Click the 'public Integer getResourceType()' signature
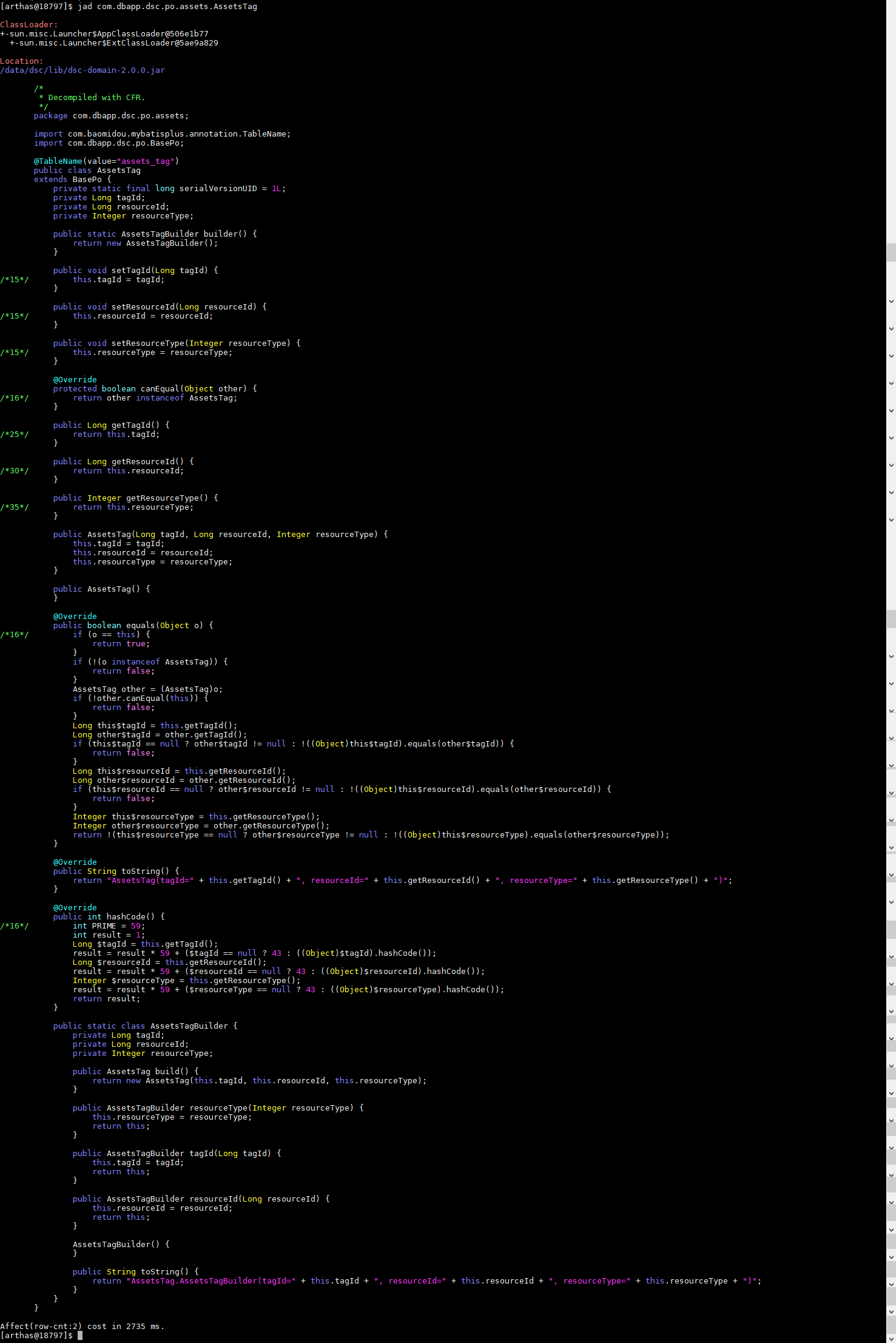 136,498
